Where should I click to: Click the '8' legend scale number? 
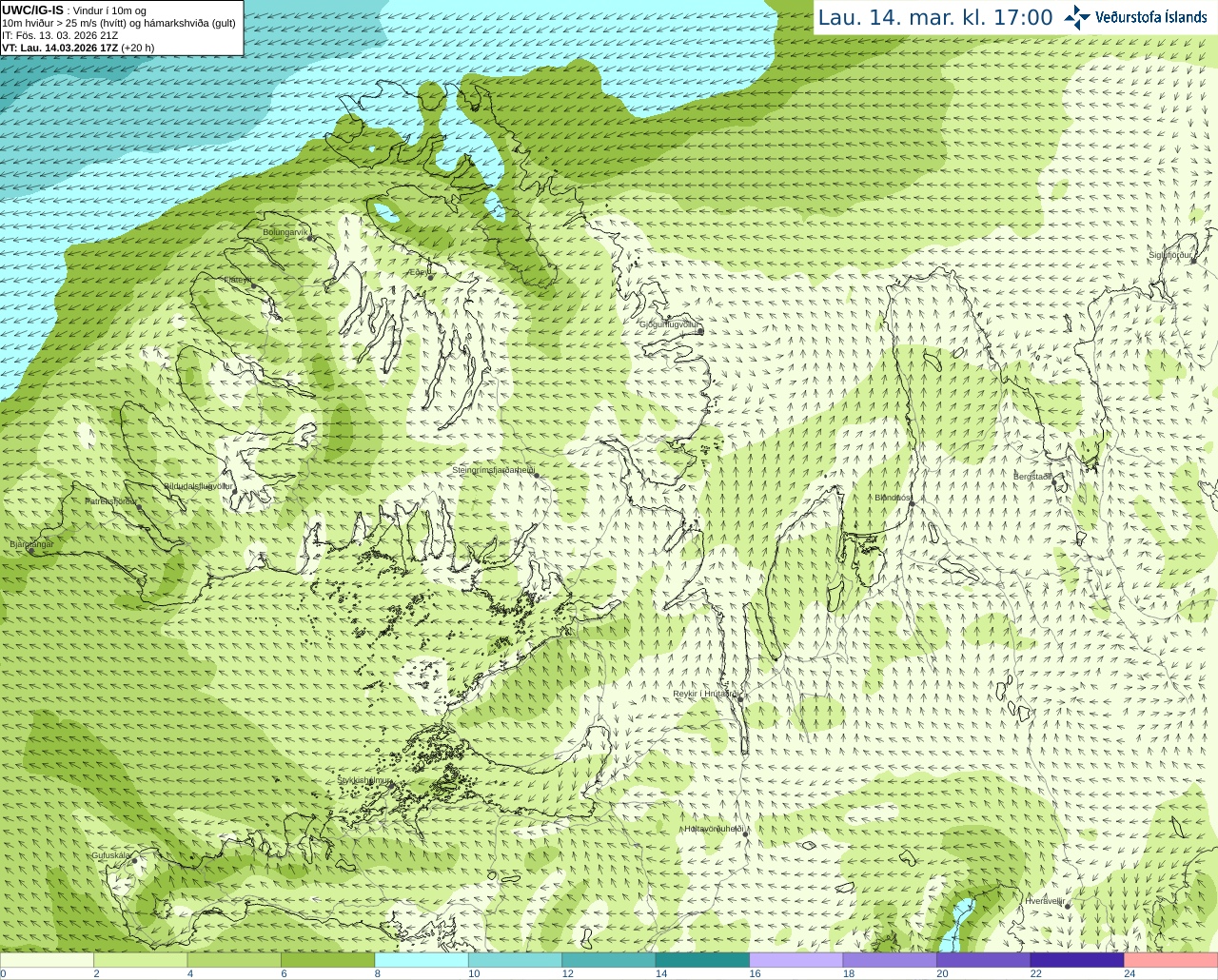pyautogui.click(x=378, y=973)
